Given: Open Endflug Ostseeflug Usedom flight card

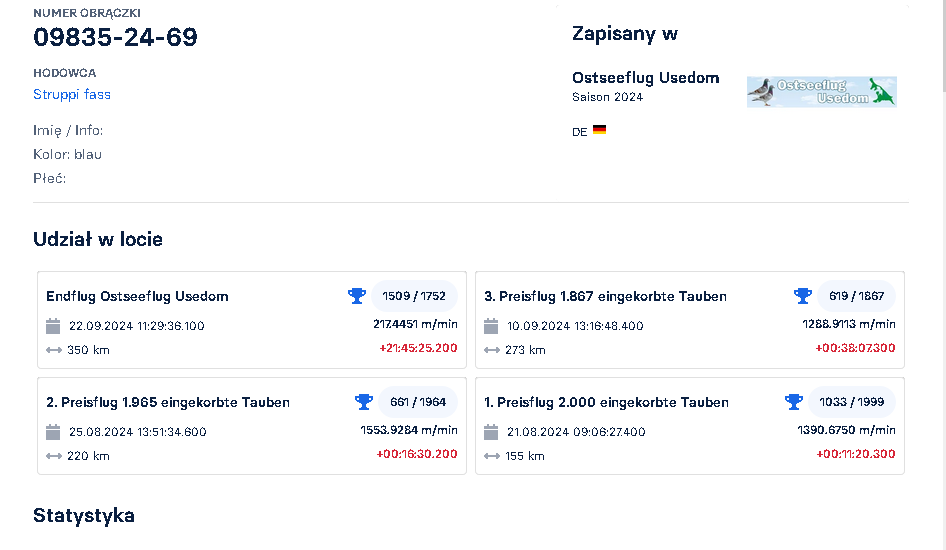Looking at the screenshot, I should click(x=137, y=296).
